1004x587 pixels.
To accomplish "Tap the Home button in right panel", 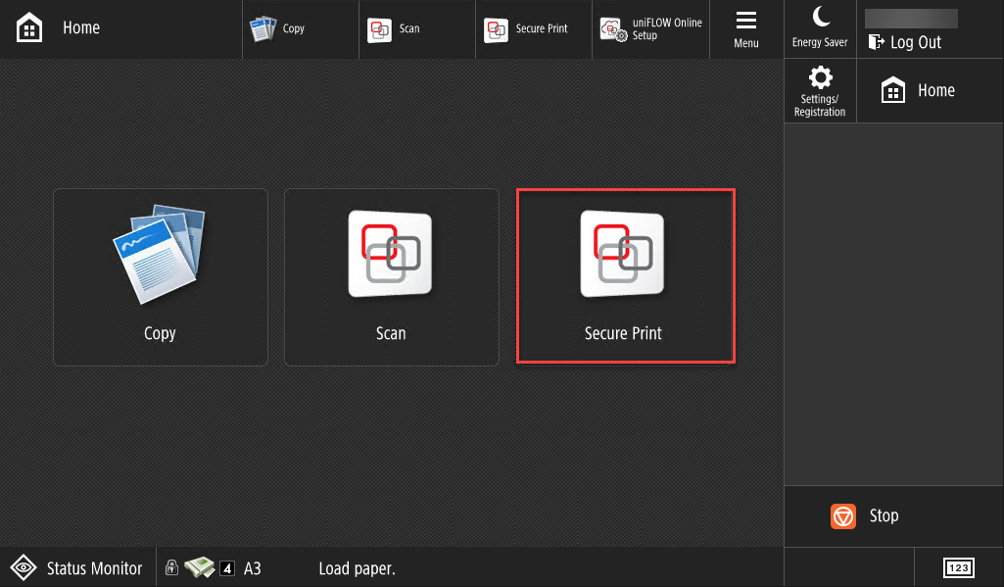I will click(919, 91).
